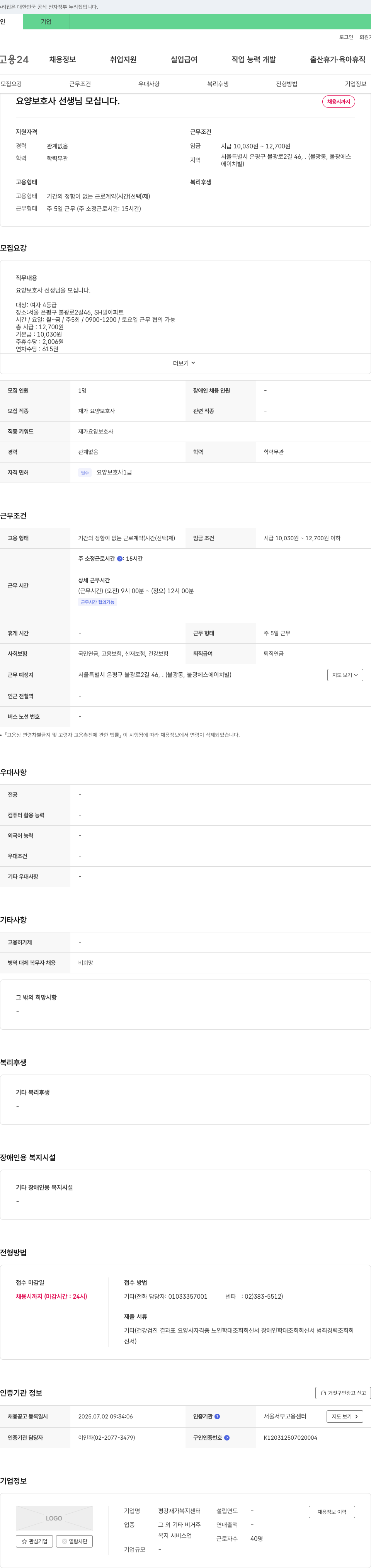Click the help icon next to 구인인증번호
The width and height of the screenshot is (371, 1568).
pos(226,1438)
